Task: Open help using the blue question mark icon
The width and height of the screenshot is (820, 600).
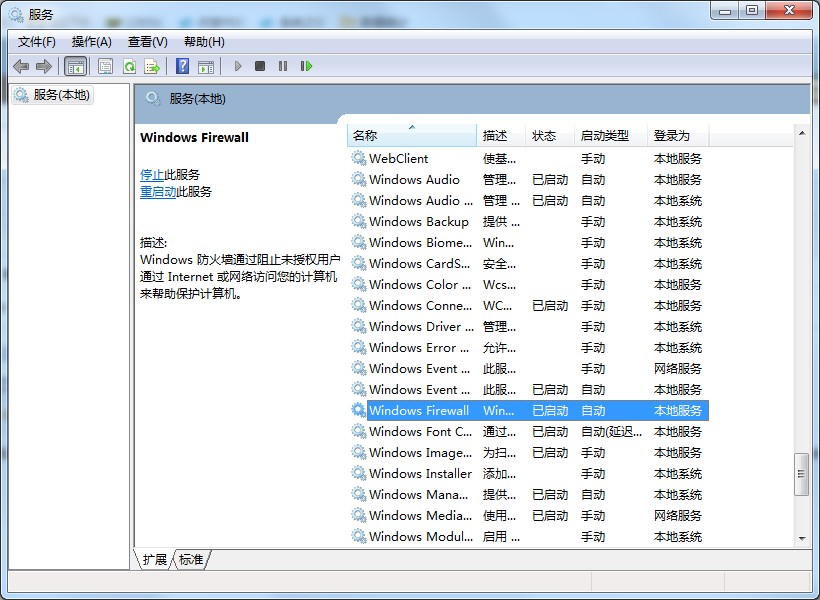Action: click(182, 65)
